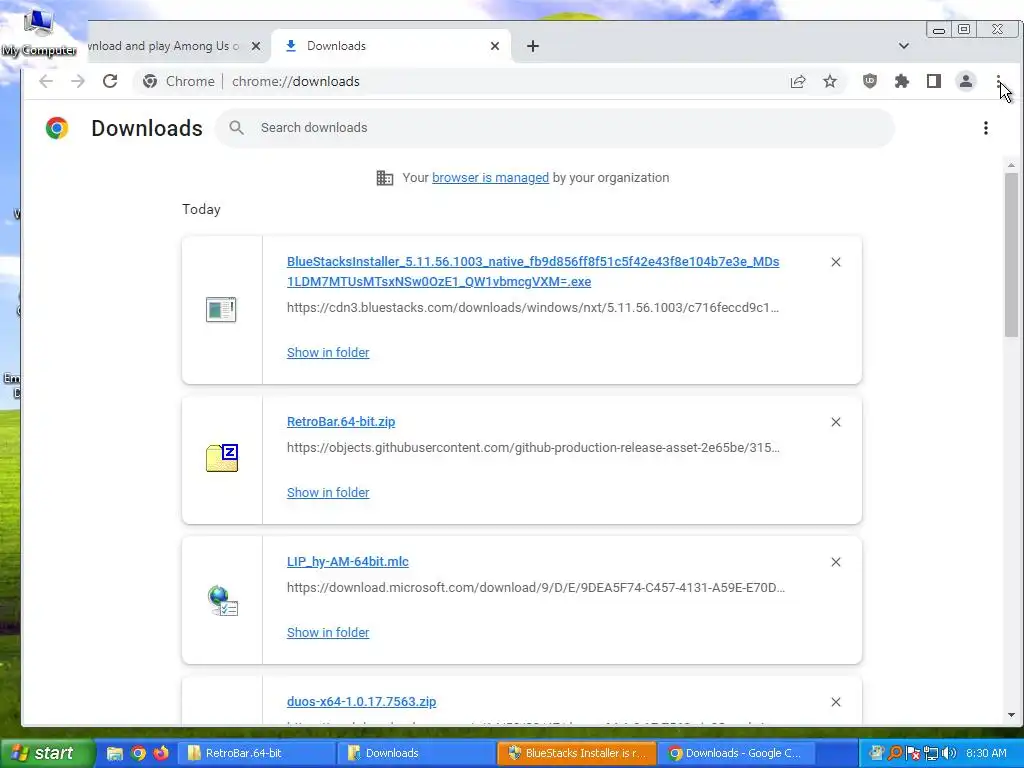Open the Downloads page more actions menu

click(985, 128)
